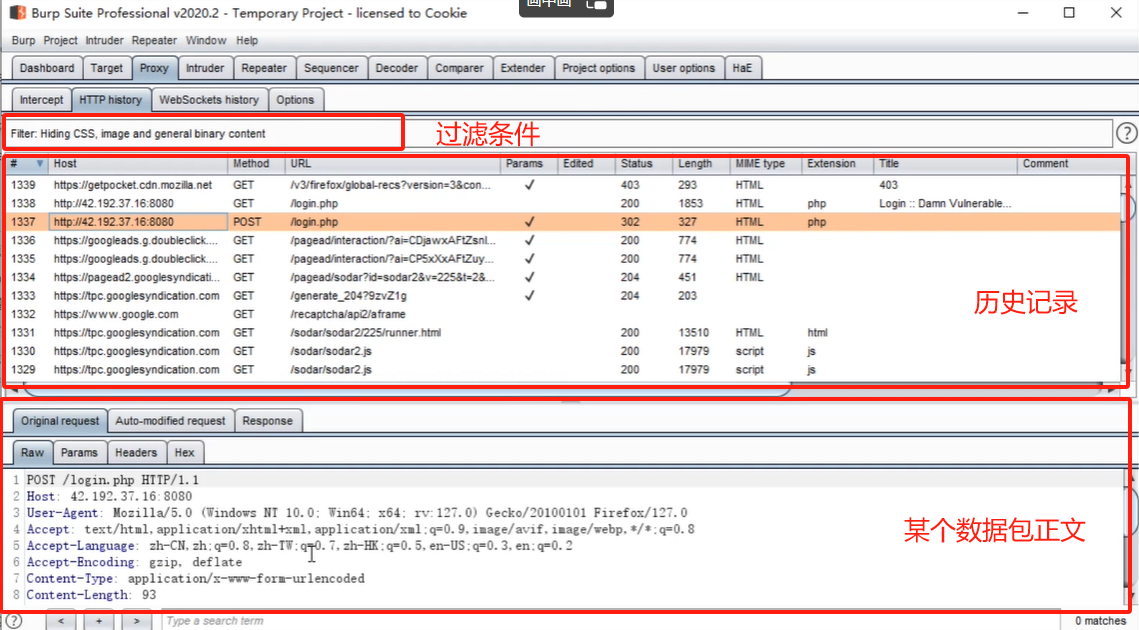Open the Intruder menu in menu bar

(x=105, y=41)
